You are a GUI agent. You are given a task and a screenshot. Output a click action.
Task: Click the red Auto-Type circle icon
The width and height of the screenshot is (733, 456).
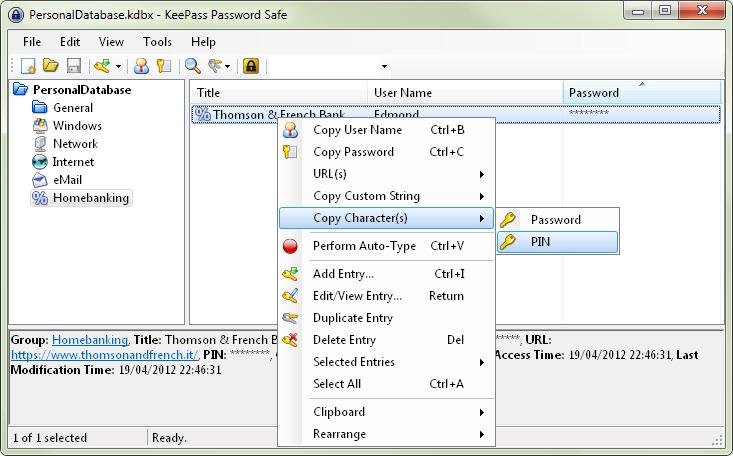[x=290, y=246]
